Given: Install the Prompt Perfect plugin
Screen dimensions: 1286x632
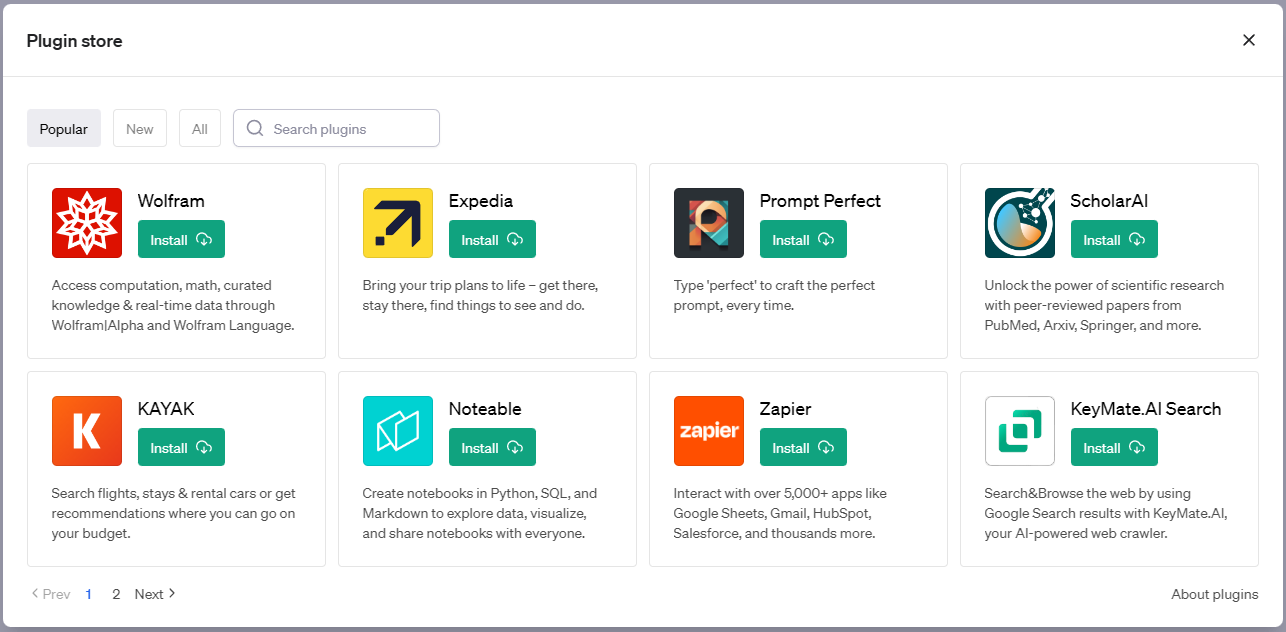Looking at the screenshot, I should coord(803,239).
